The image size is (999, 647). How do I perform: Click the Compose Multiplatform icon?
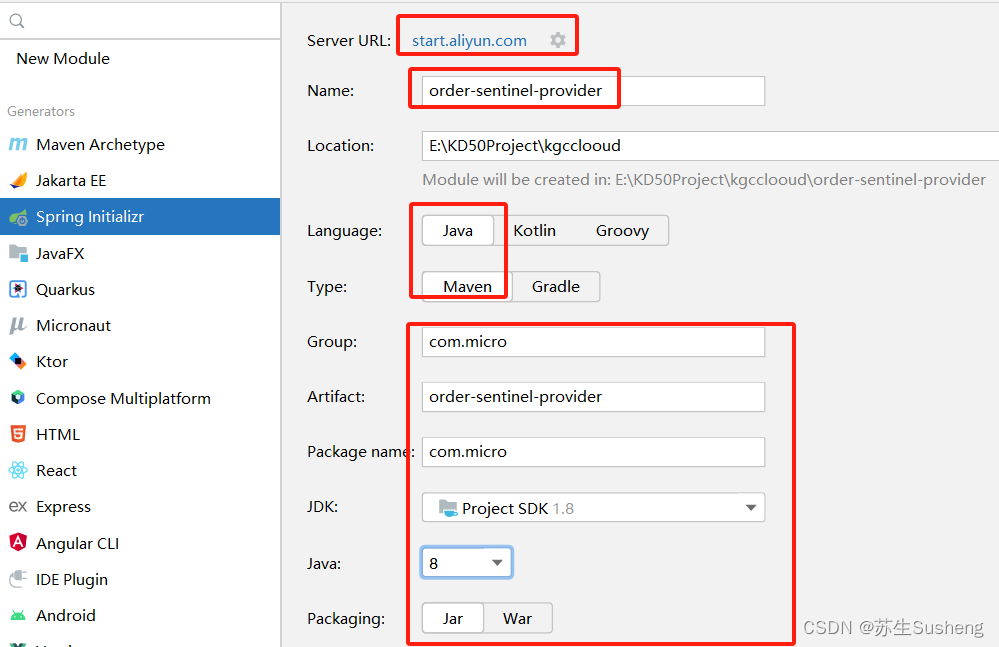pos(18,398)
